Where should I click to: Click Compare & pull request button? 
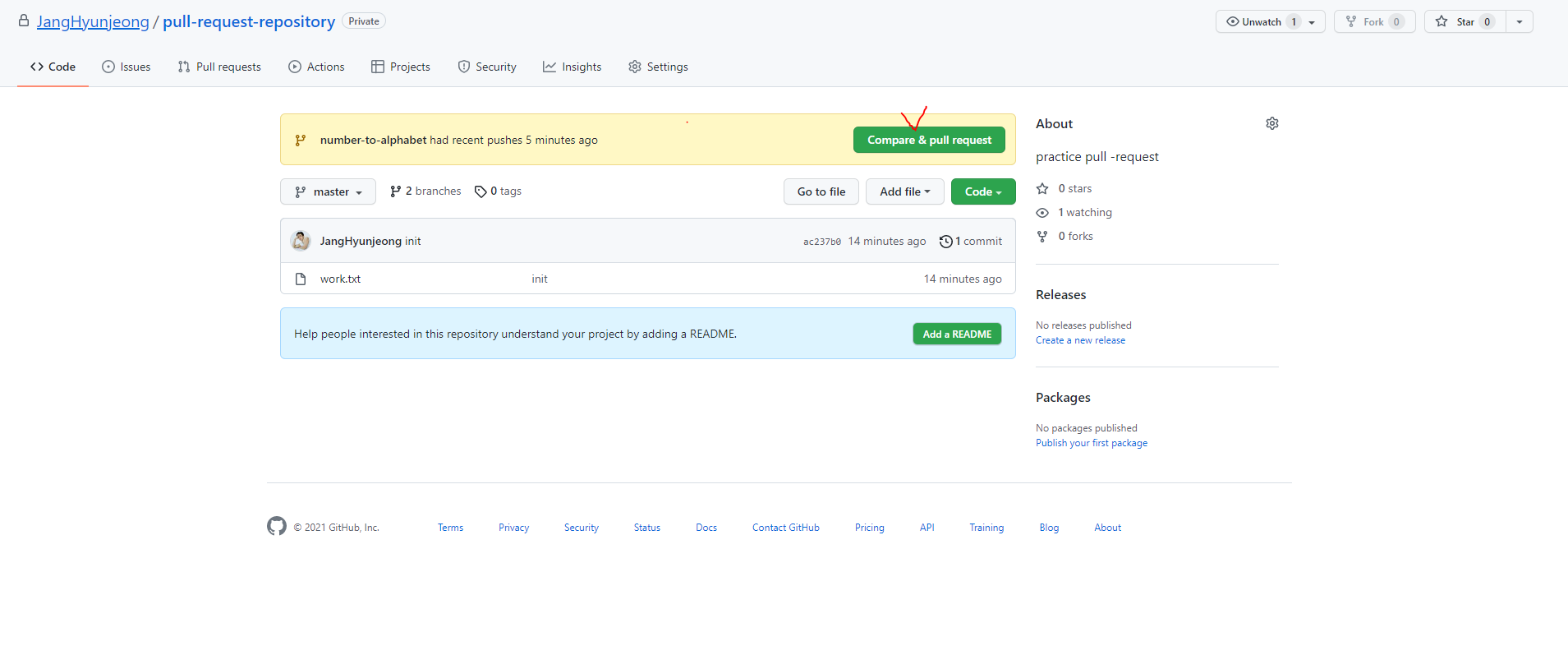click(929, 140)
